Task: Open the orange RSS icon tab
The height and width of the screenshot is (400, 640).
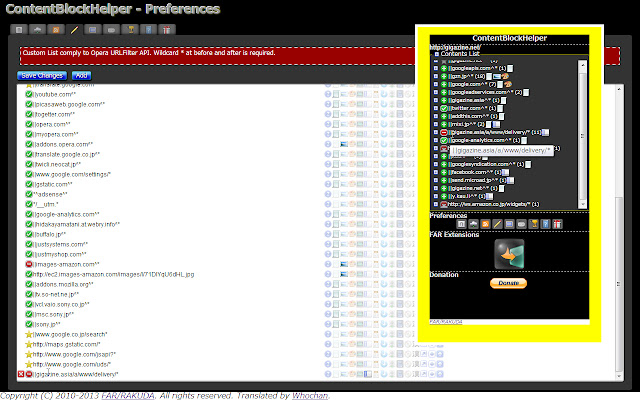Action: tap(56, 30)
